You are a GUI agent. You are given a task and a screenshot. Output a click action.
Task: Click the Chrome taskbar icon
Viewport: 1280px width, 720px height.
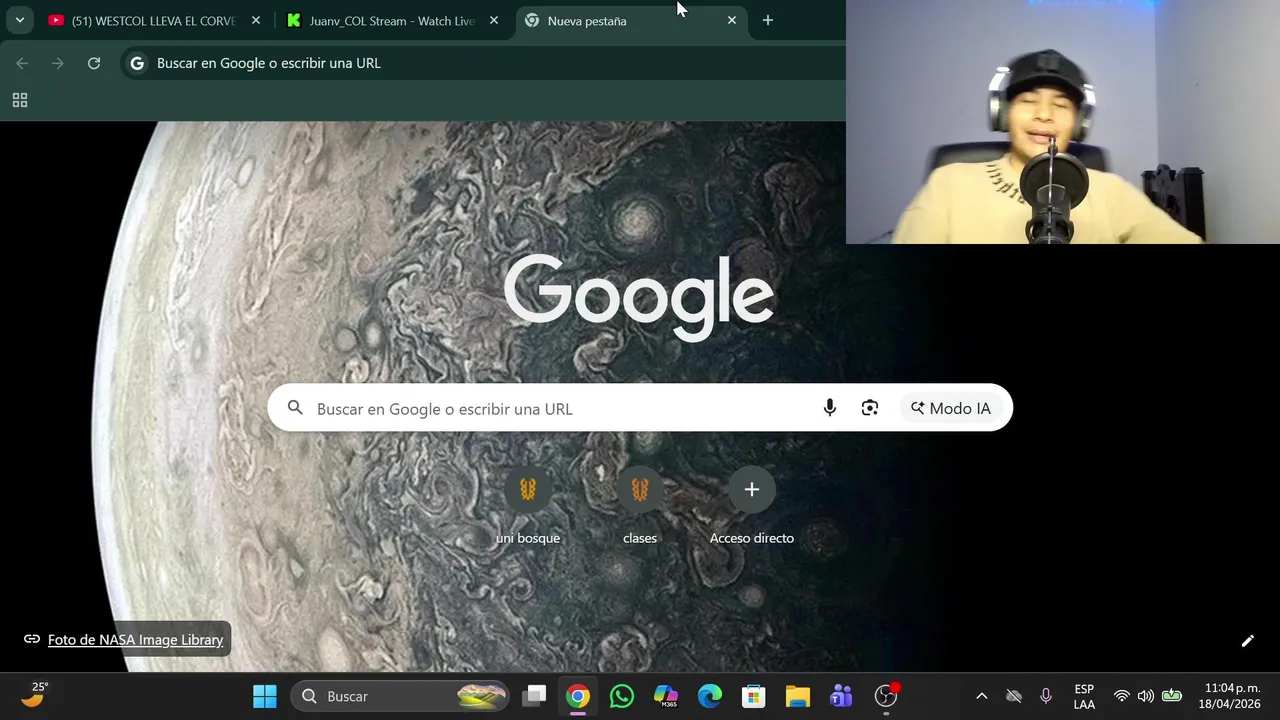(x=578, y=696)
